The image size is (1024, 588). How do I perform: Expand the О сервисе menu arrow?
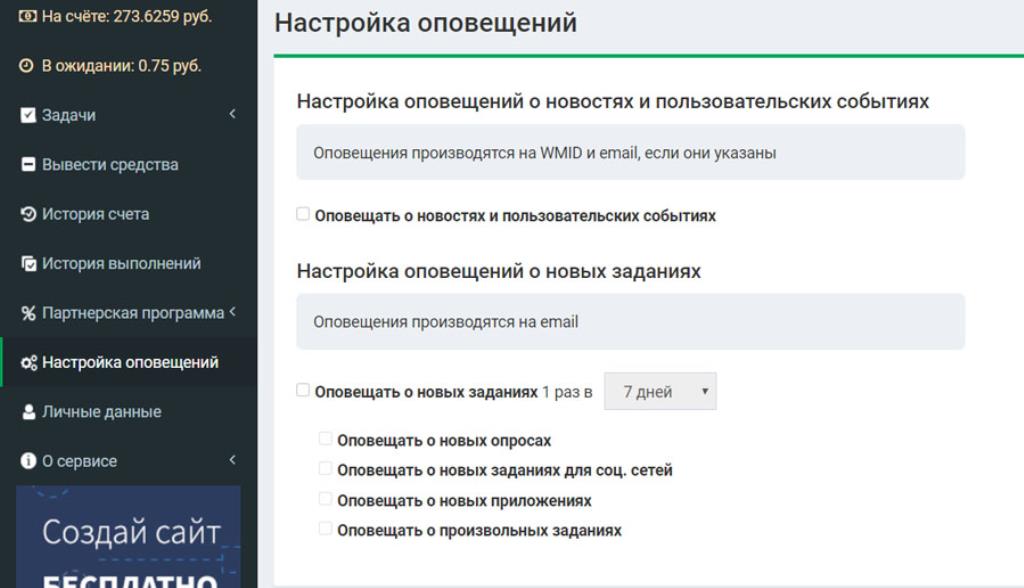pos(232,460)
